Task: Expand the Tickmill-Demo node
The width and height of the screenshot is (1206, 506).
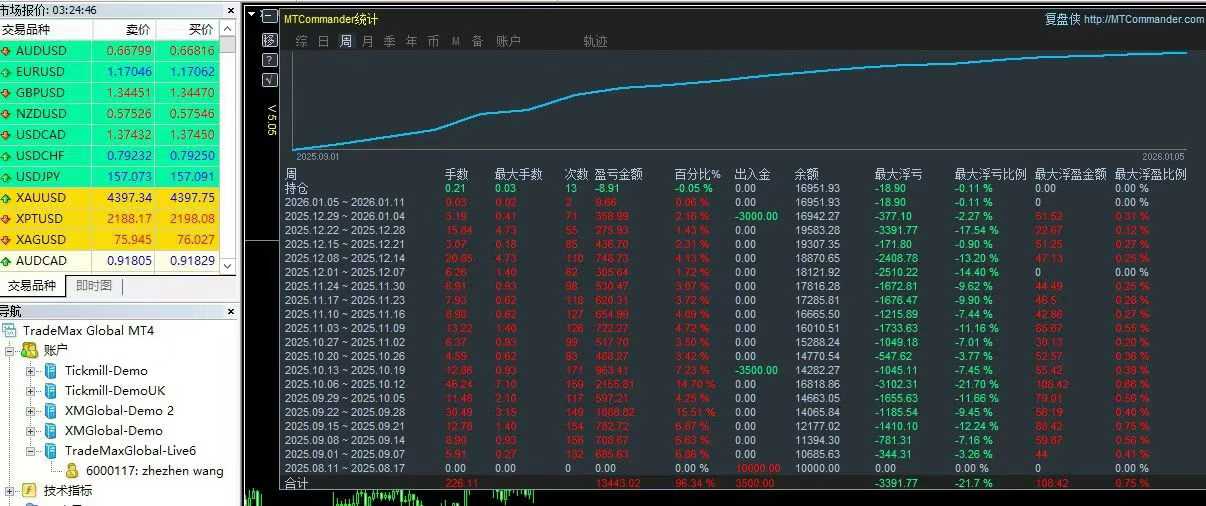Action: click(30, 371)
